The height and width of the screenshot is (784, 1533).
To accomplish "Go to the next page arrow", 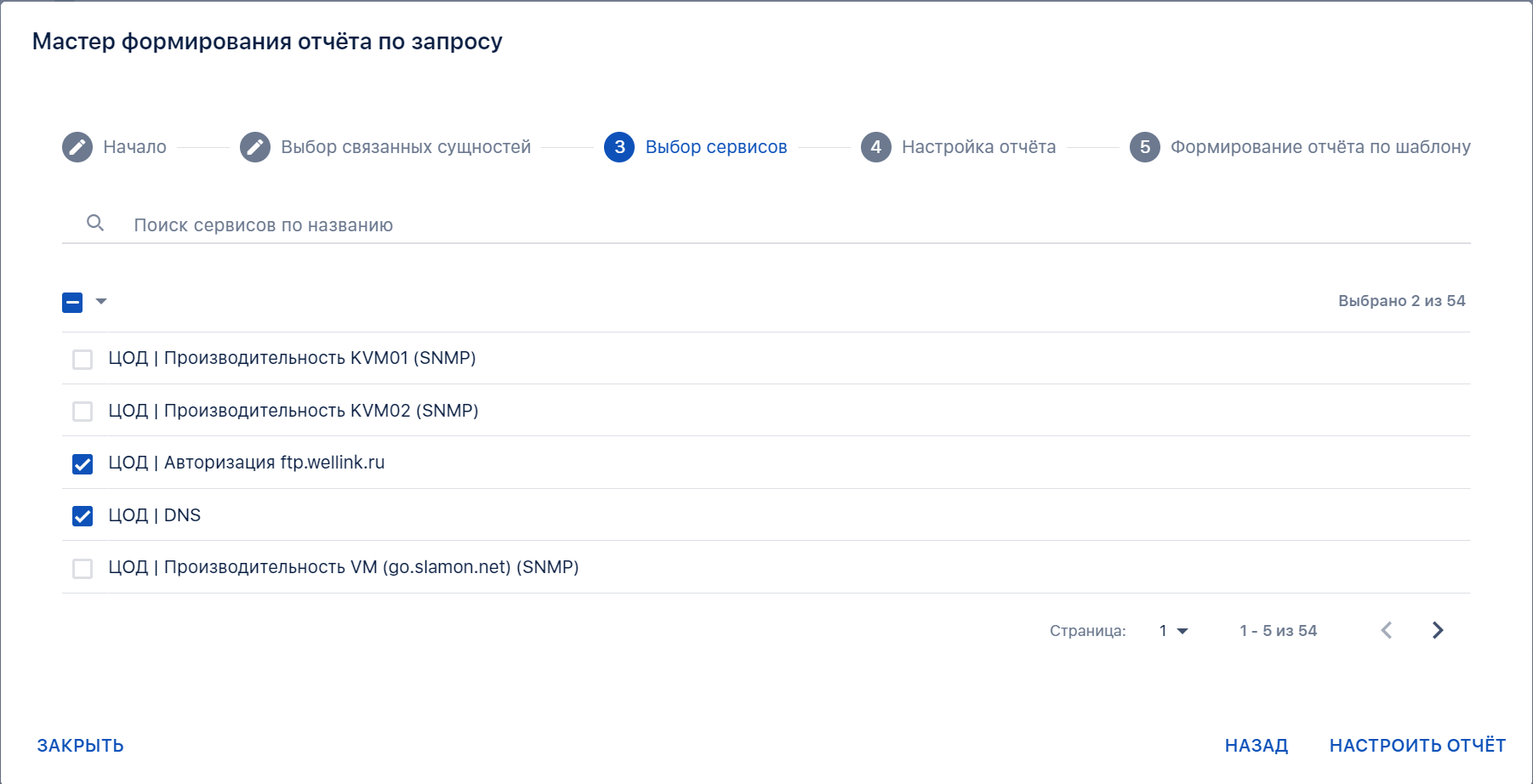I will click(x=1438, y=630).
